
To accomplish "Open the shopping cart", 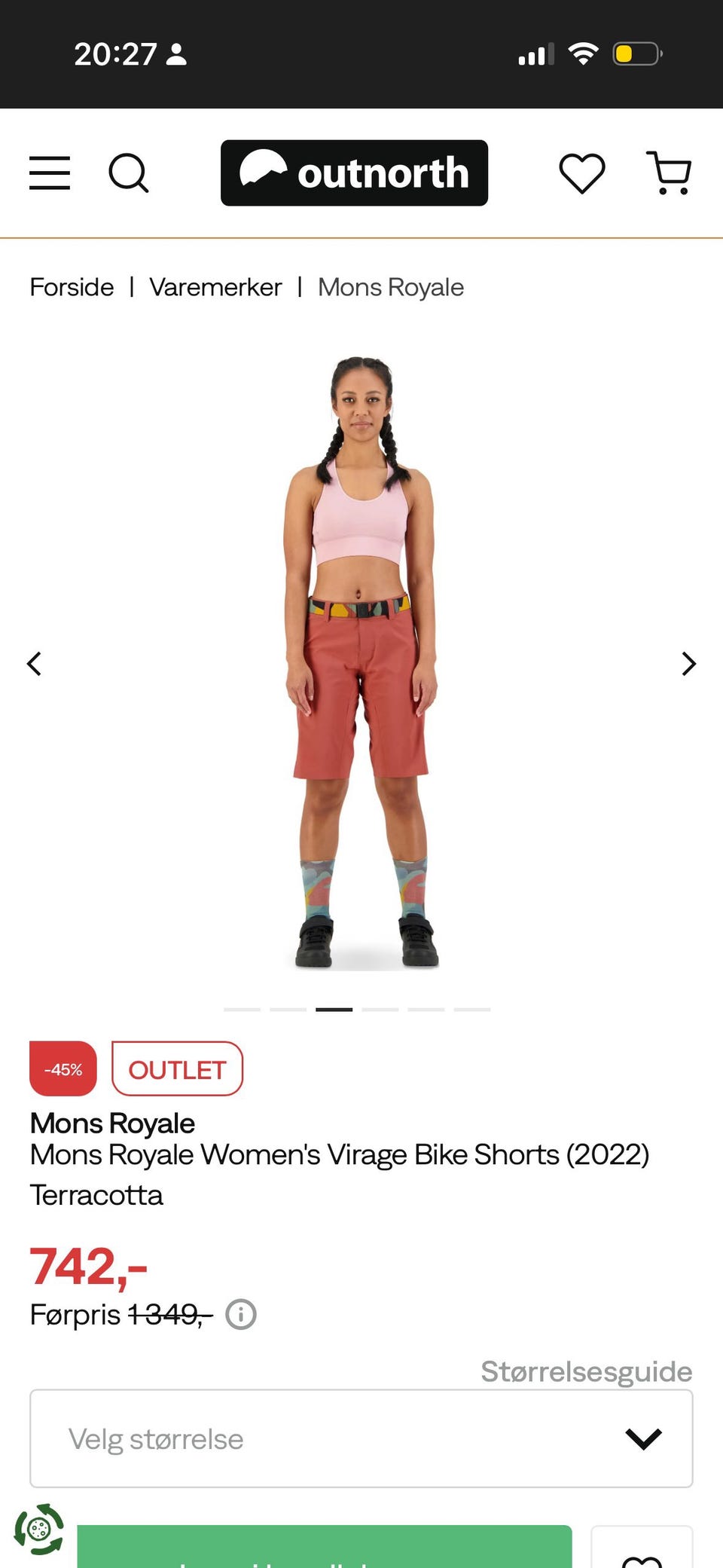I will (x=670, y=173).
